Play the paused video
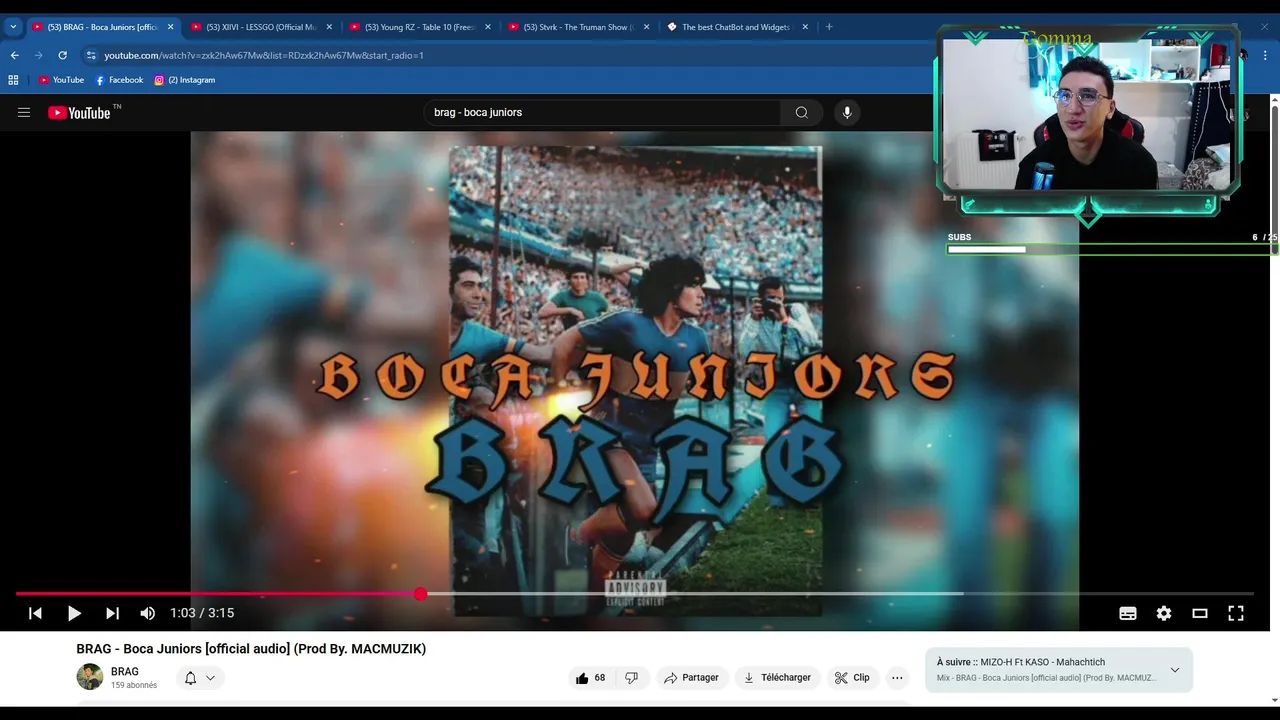 [x=74, y=613]
